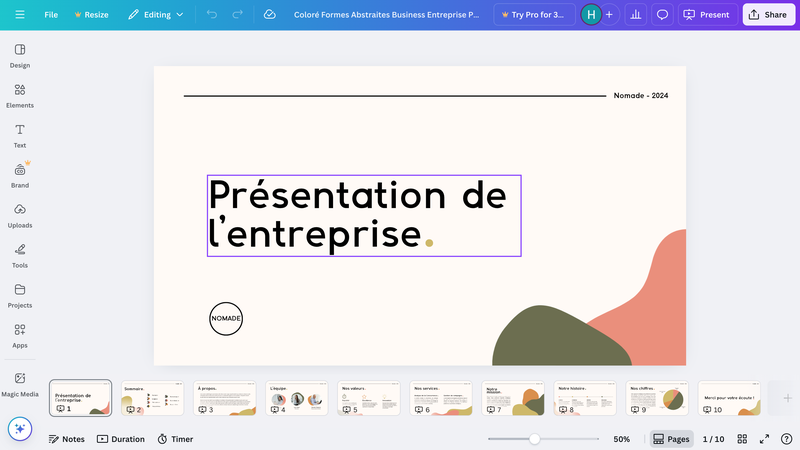Open the Text panel
This screenshot has height=450, width=800.
pyautogui.click(x=20, y=136)
